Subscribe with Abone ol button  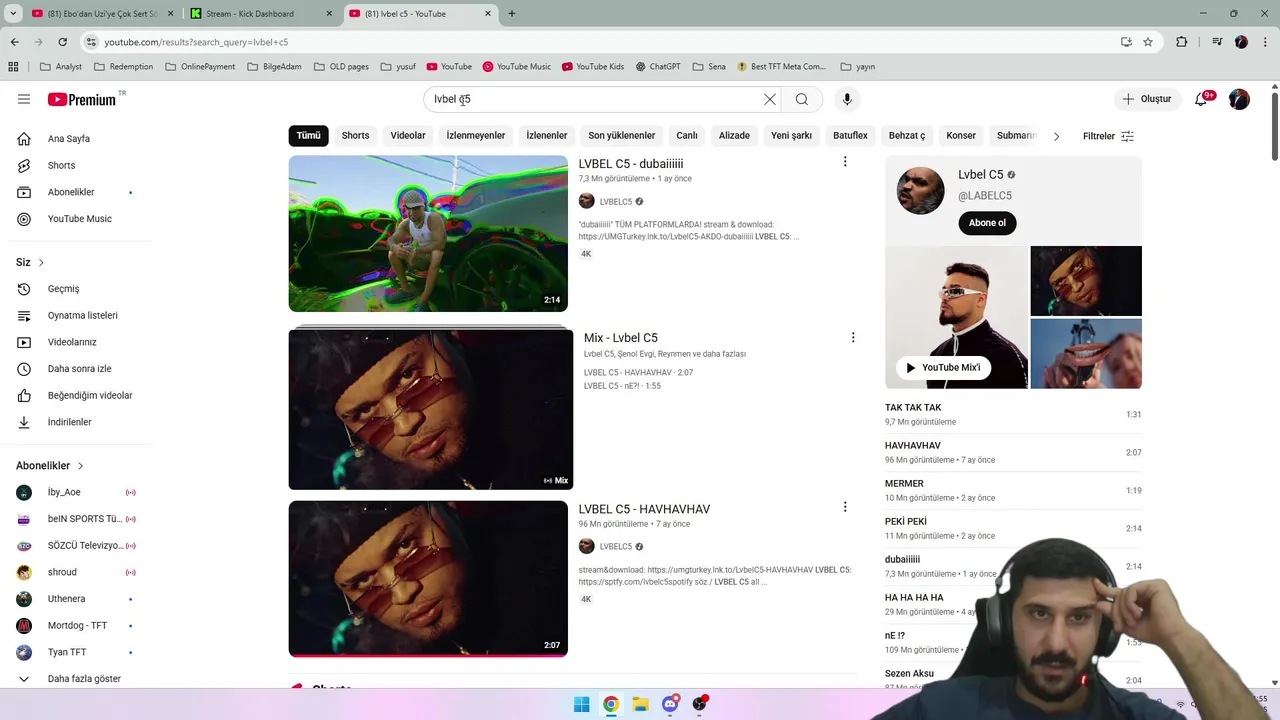987,223
